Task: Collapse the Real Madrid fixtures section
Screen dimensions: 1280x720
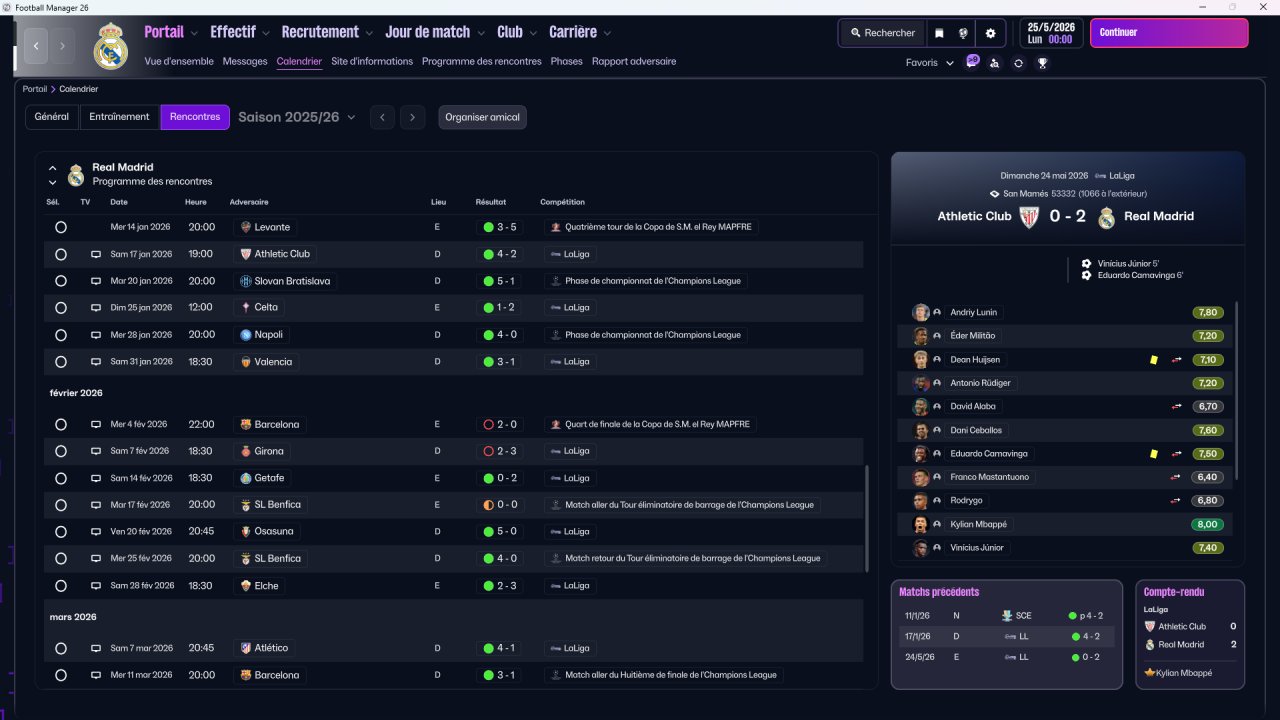Action: 53,168
